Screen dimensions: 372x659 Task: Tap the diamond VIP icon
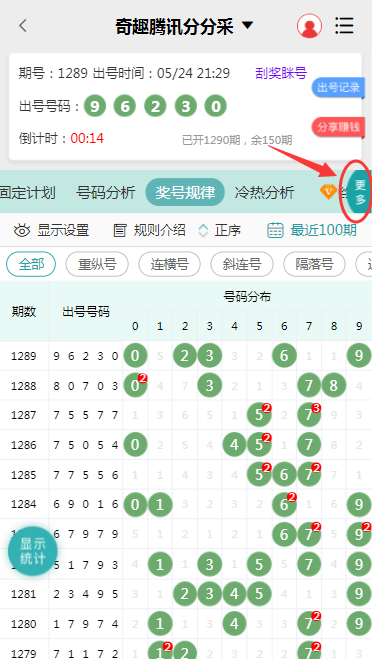[x=328, y=192]
